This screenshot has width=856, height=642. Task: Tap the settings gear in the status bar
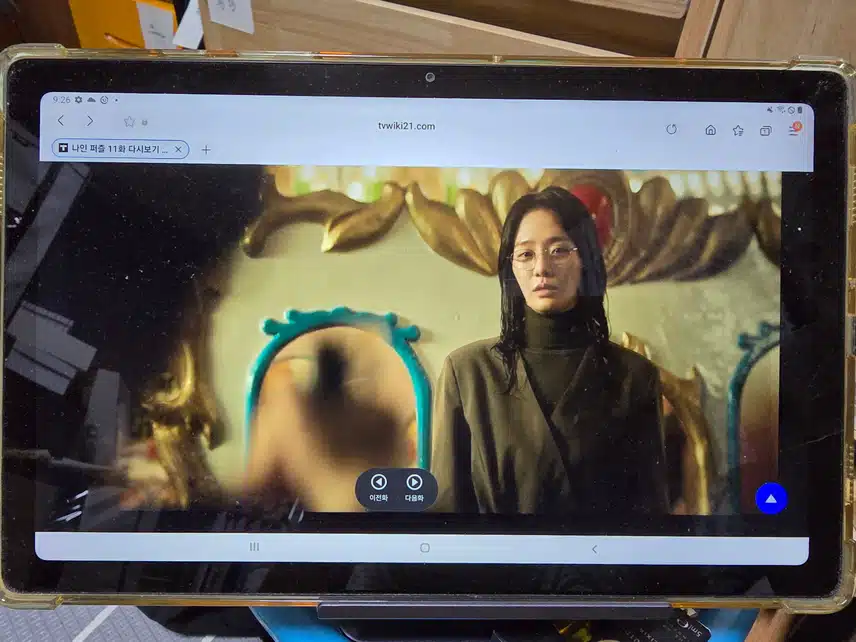coord(79,99)
